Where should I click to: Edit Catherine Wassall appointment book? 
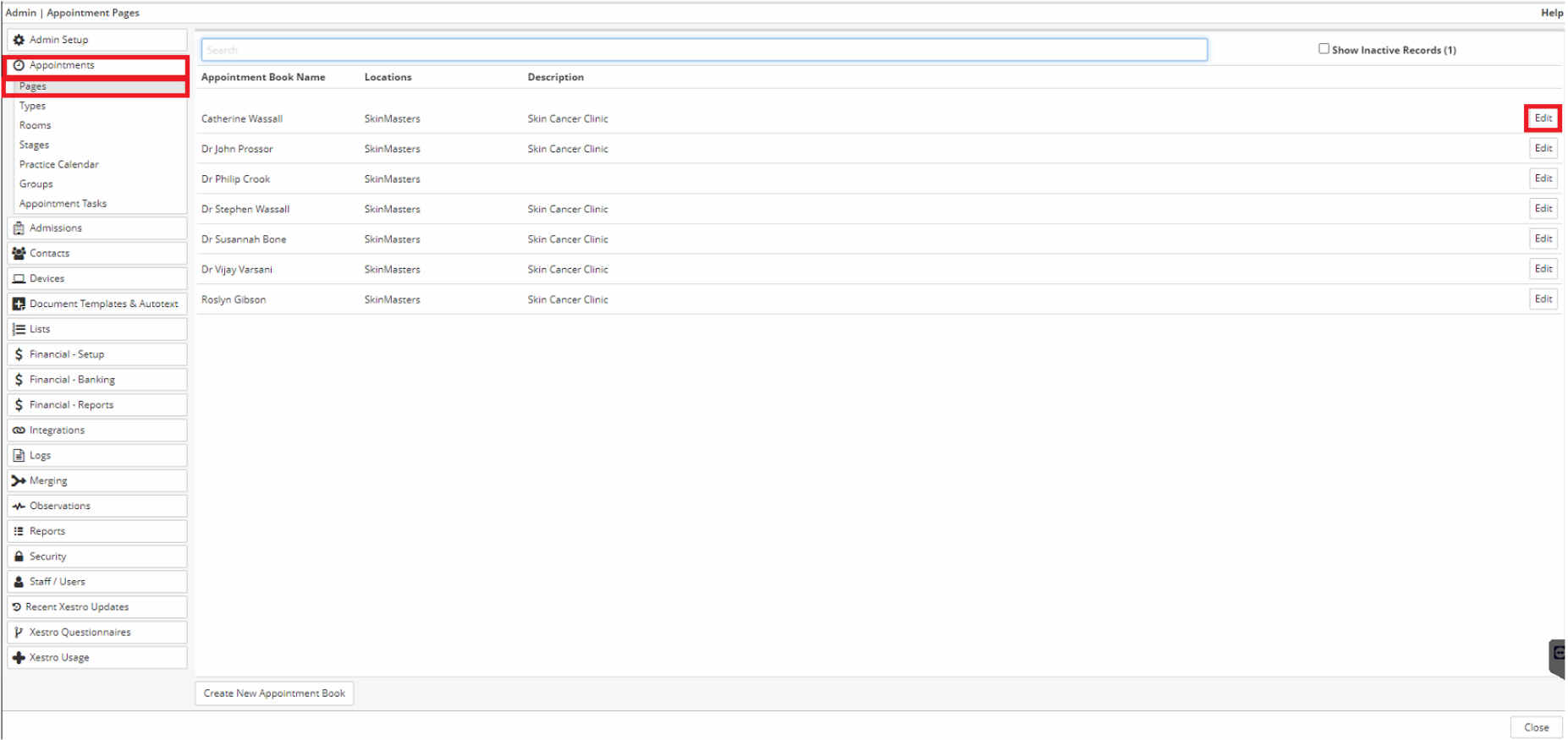pyautogui.click(x=1543, y=118)
